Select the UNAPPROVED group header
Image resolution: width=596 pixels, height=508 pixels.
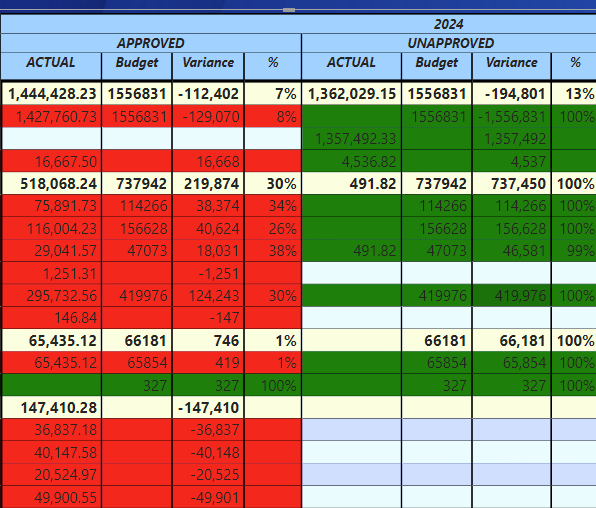(x=450, y=43)
